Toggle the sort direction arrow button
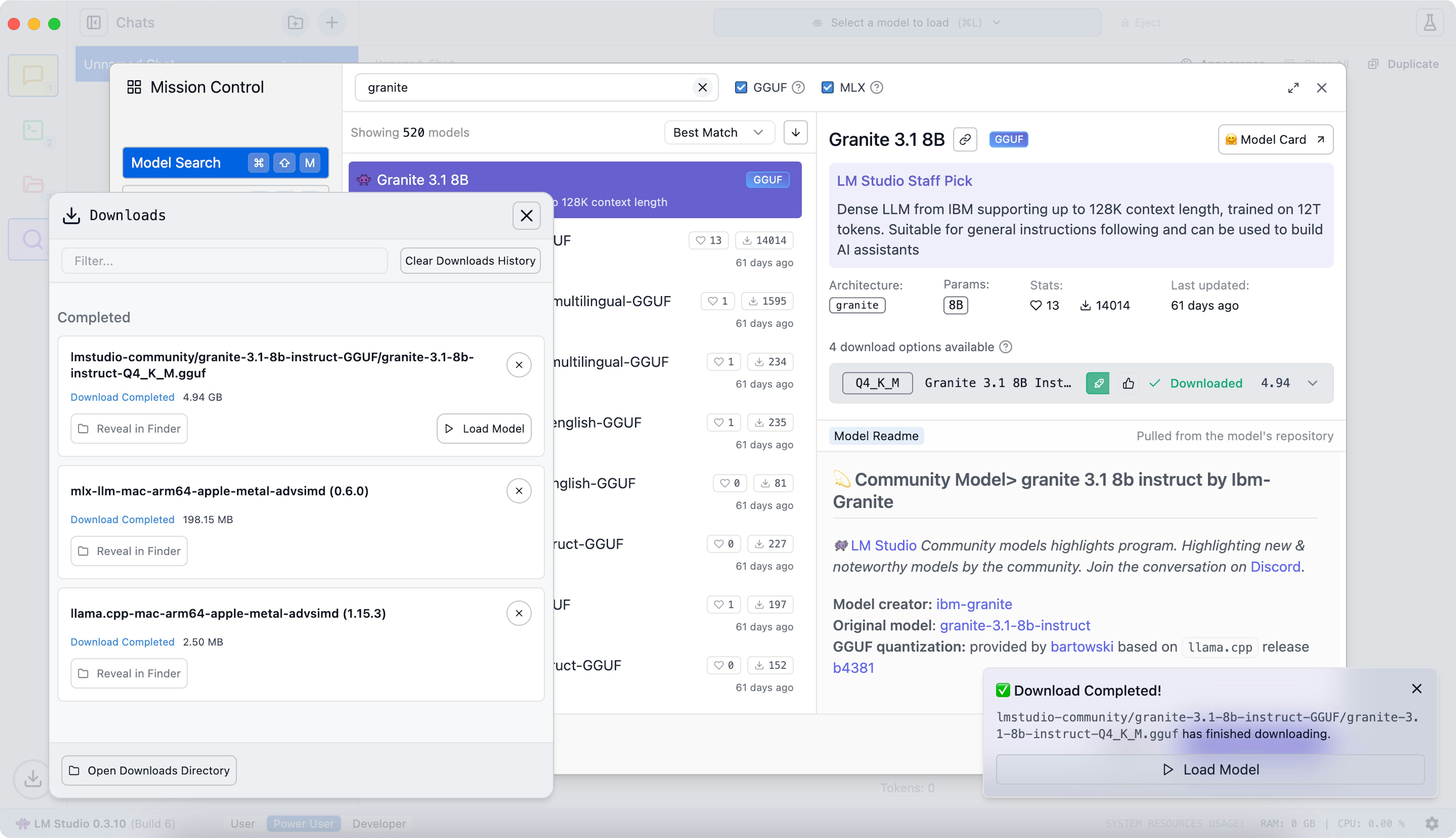Screen dimensions: 1456x838 pos(795,132)
